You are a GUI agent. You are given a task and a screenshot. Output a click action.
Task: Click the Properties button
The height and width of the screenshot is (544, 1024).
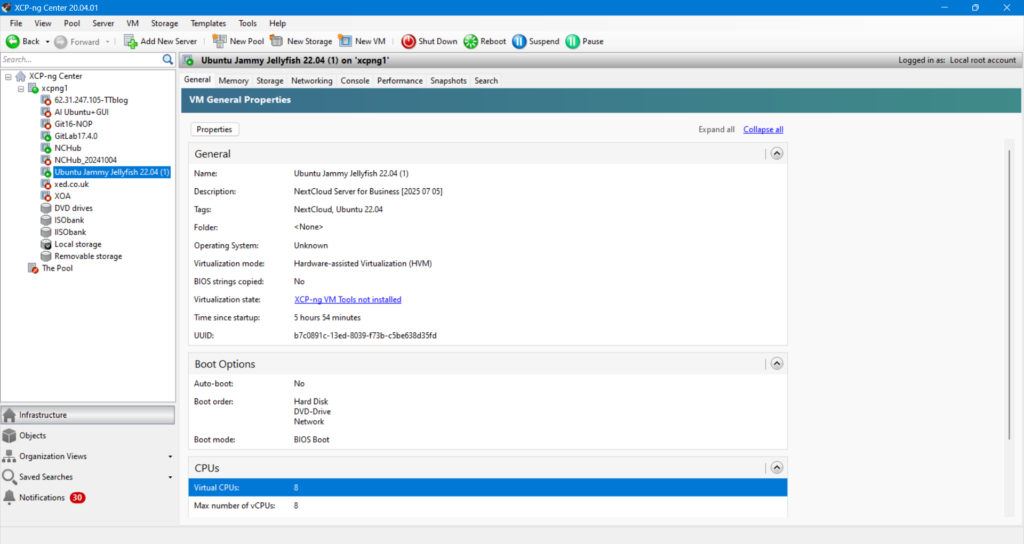point(214,129)
